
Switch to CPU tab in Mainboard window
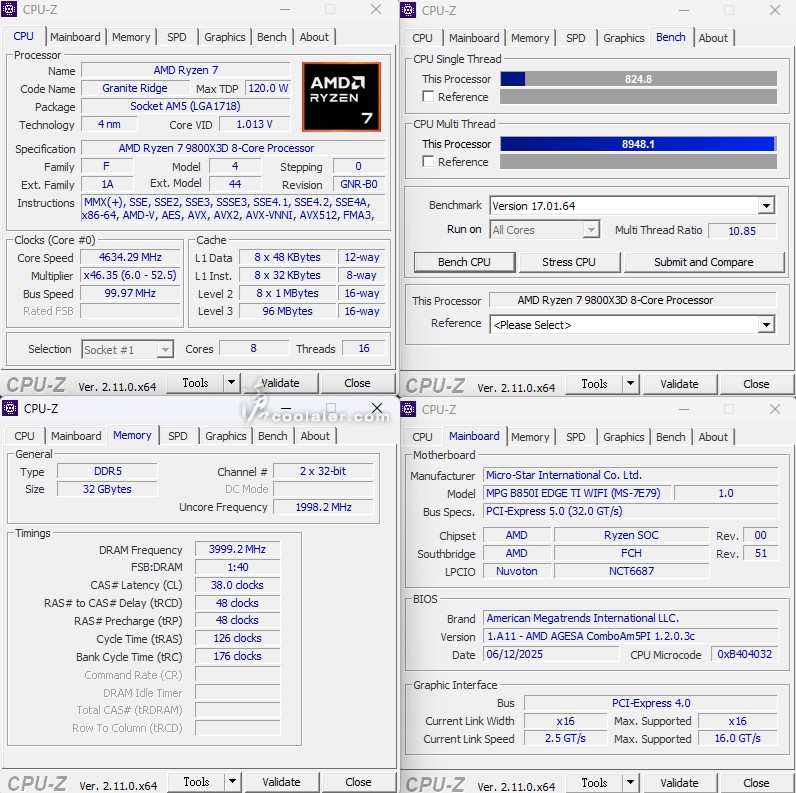pos(422,437)
